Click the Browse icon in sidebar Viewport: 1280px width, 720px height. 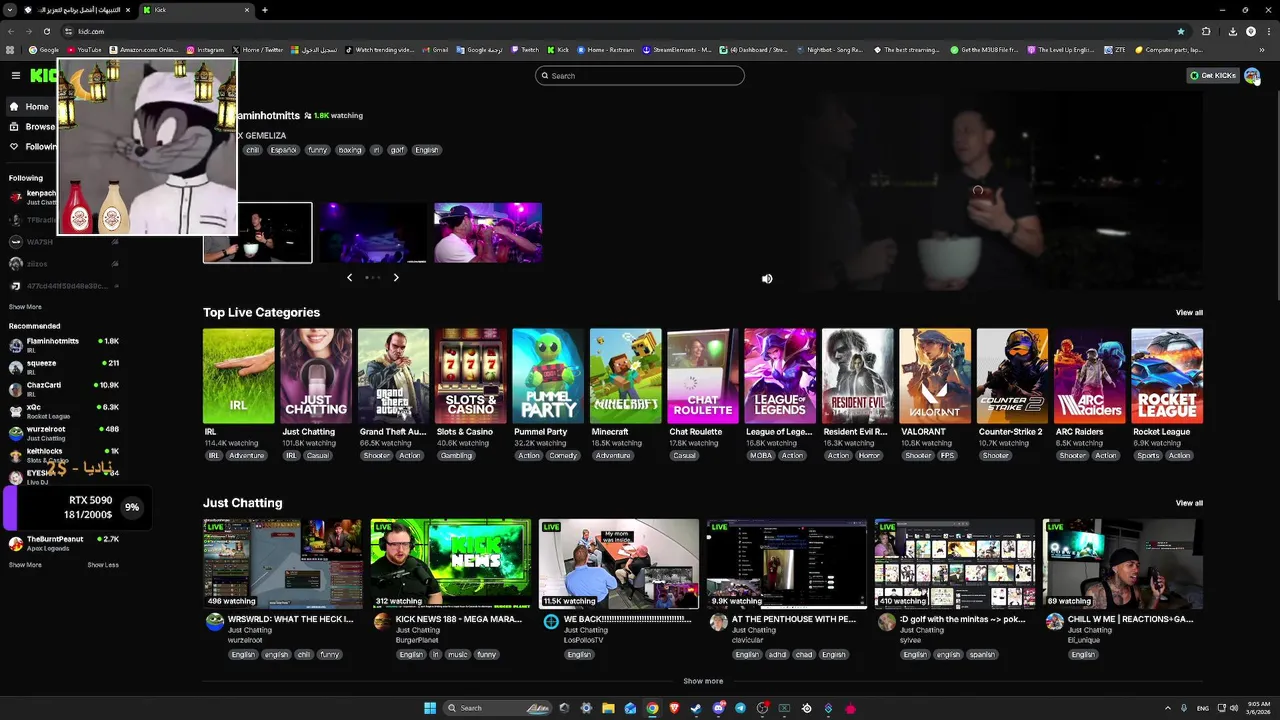(14, 127)
